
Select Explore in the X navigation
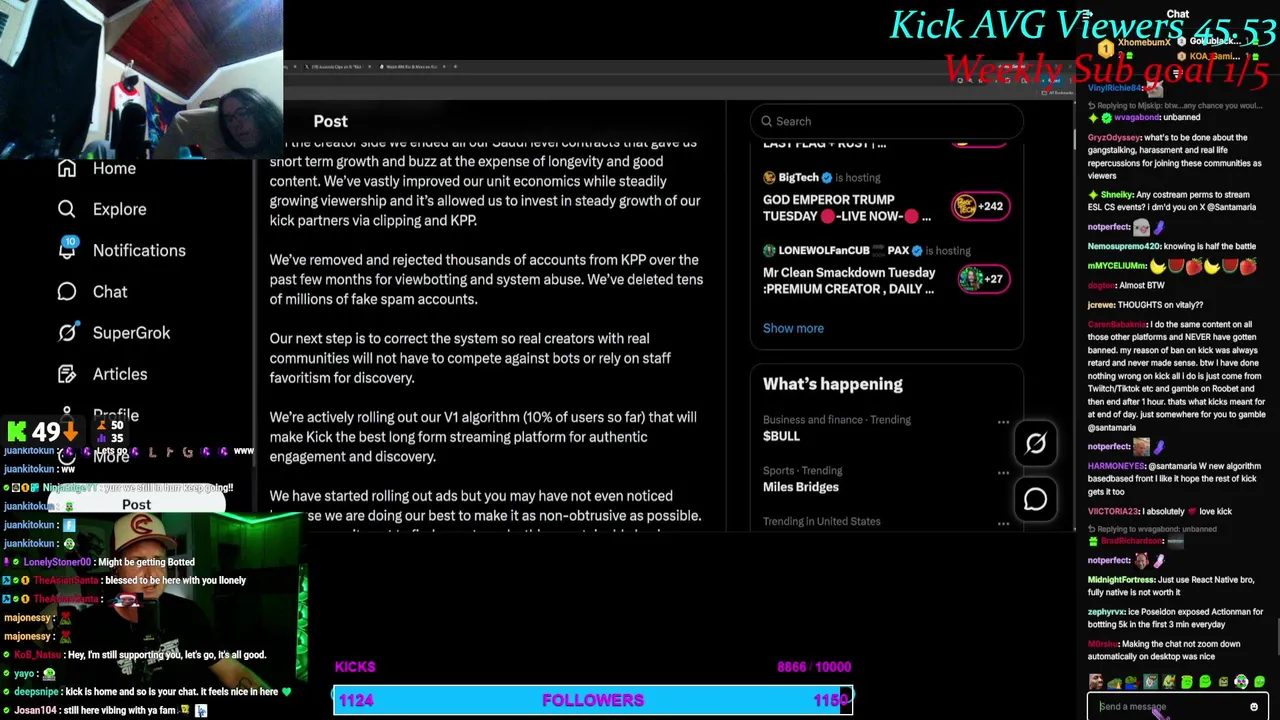[119, 209]
